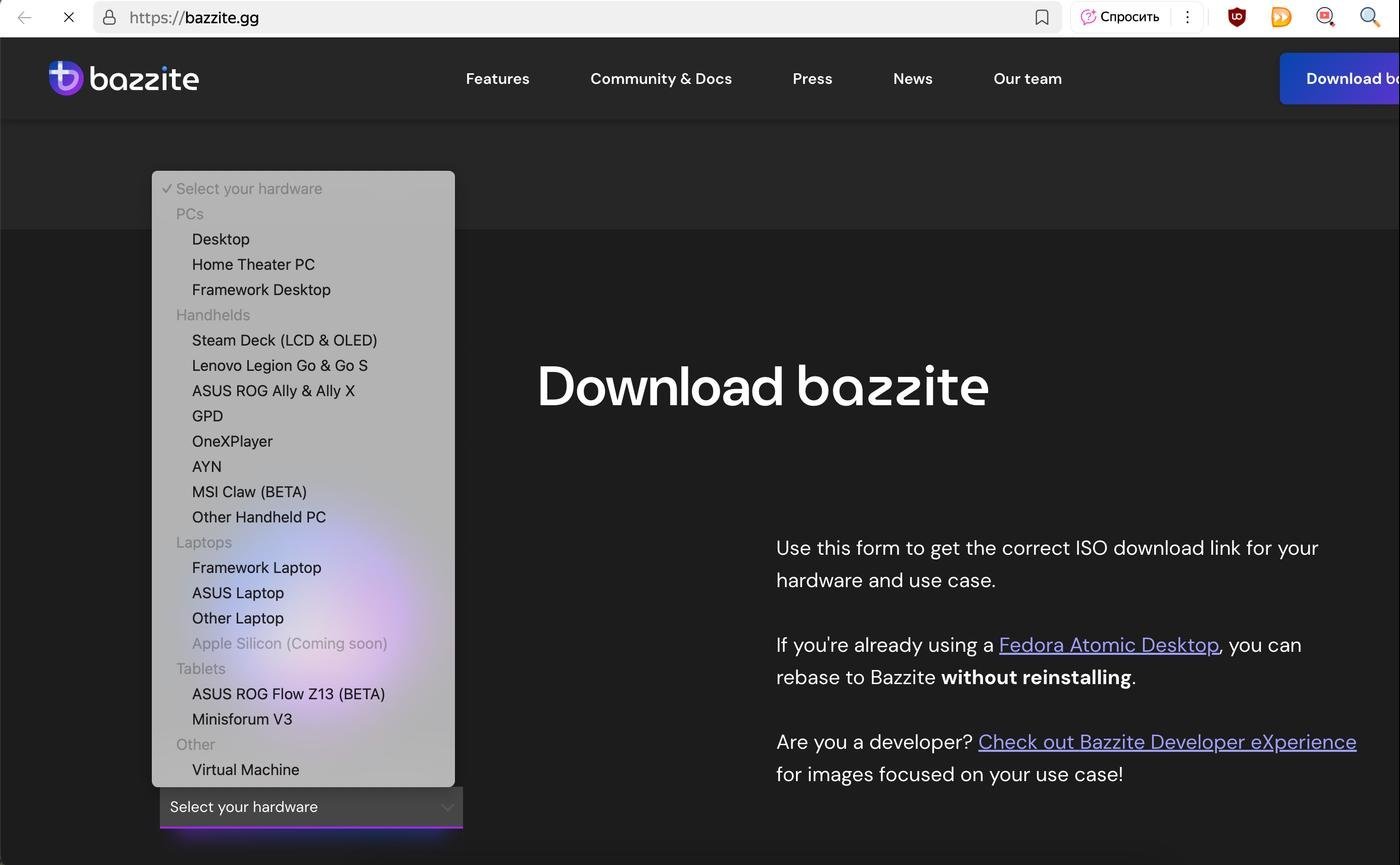1400x865 pixels.
Task: Open the Our team page
Action: pyautogui.click(x=1027, y=79)
